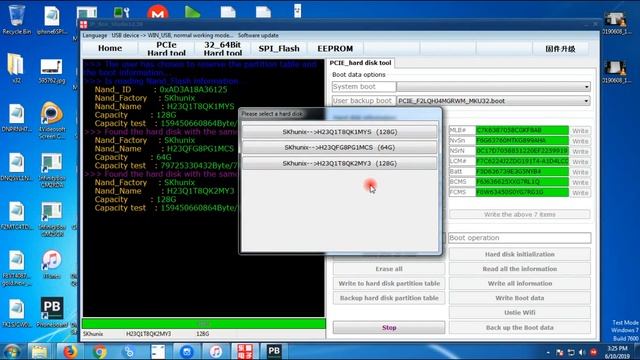Switch to the 32_64Bit Hard tool tab
Image resolution: width=640 pixels, height=360 pixels.
click(x=222, y=49)
